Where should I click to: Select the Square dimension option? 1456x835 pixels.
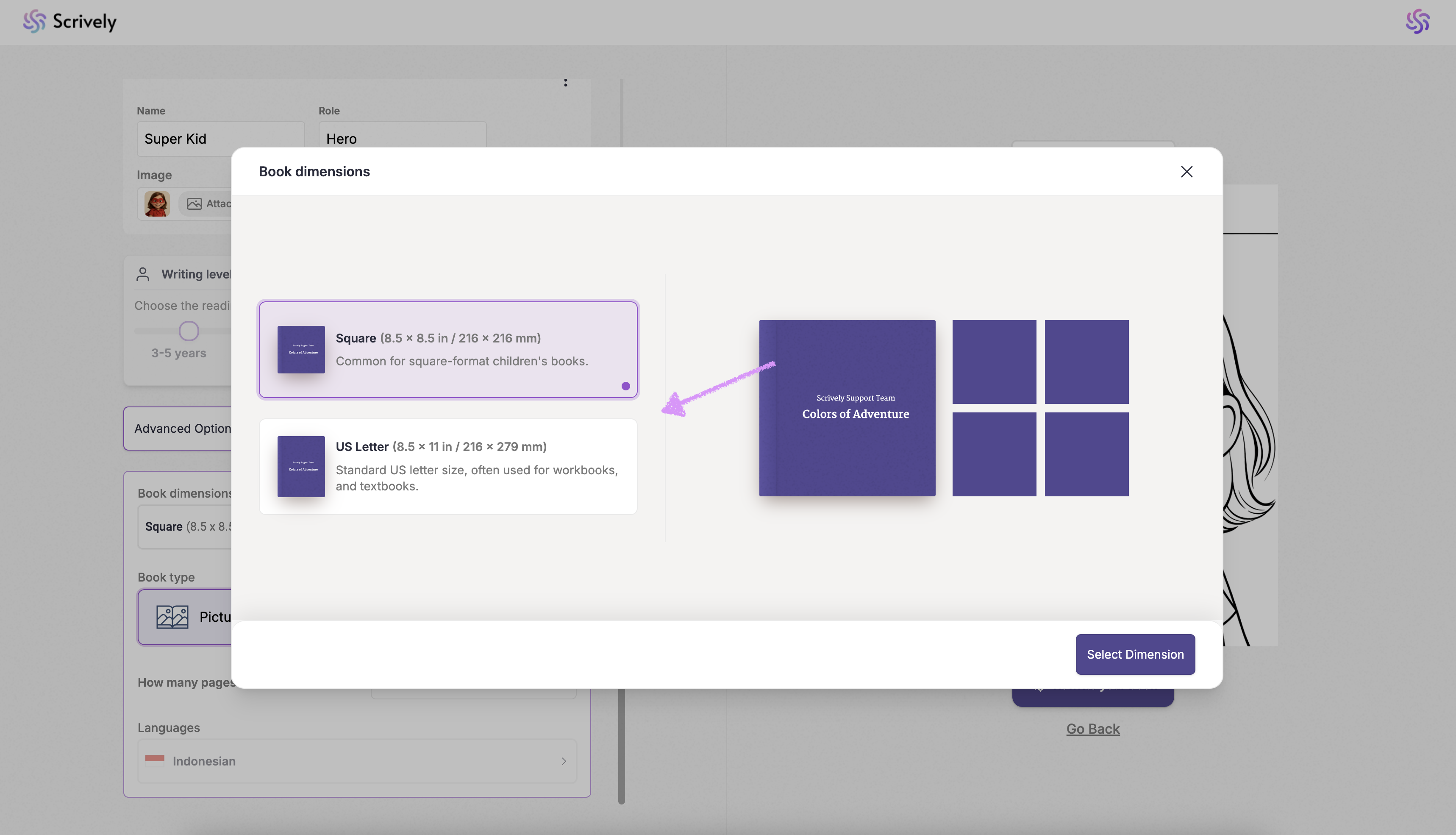click(x=448, y=349)
